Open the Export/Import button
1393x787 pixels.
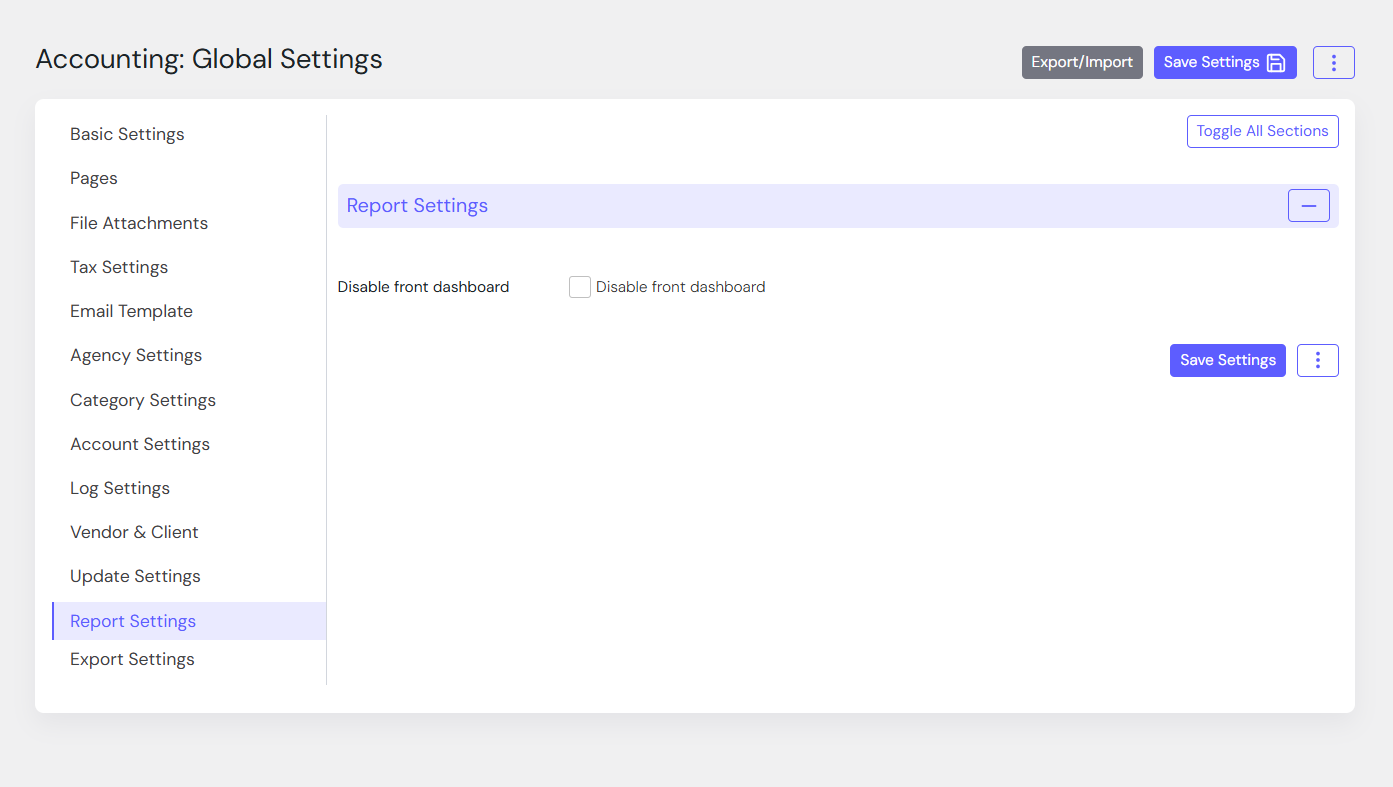(x=1081, y=62)
